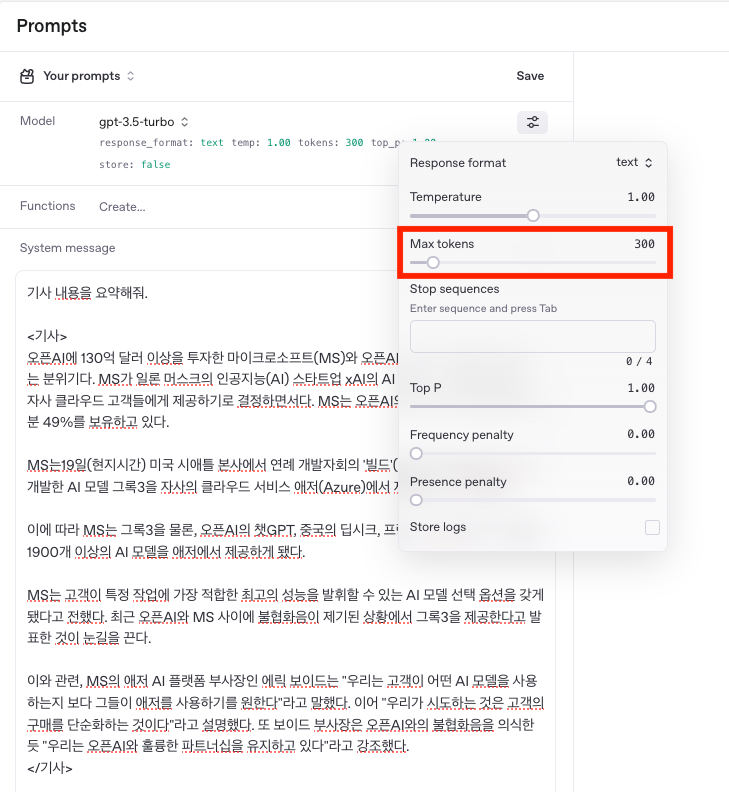Click the line 기사 내용을 요약해줘.
This screenshot has width=729, height=792.
[x=87, y=292]
